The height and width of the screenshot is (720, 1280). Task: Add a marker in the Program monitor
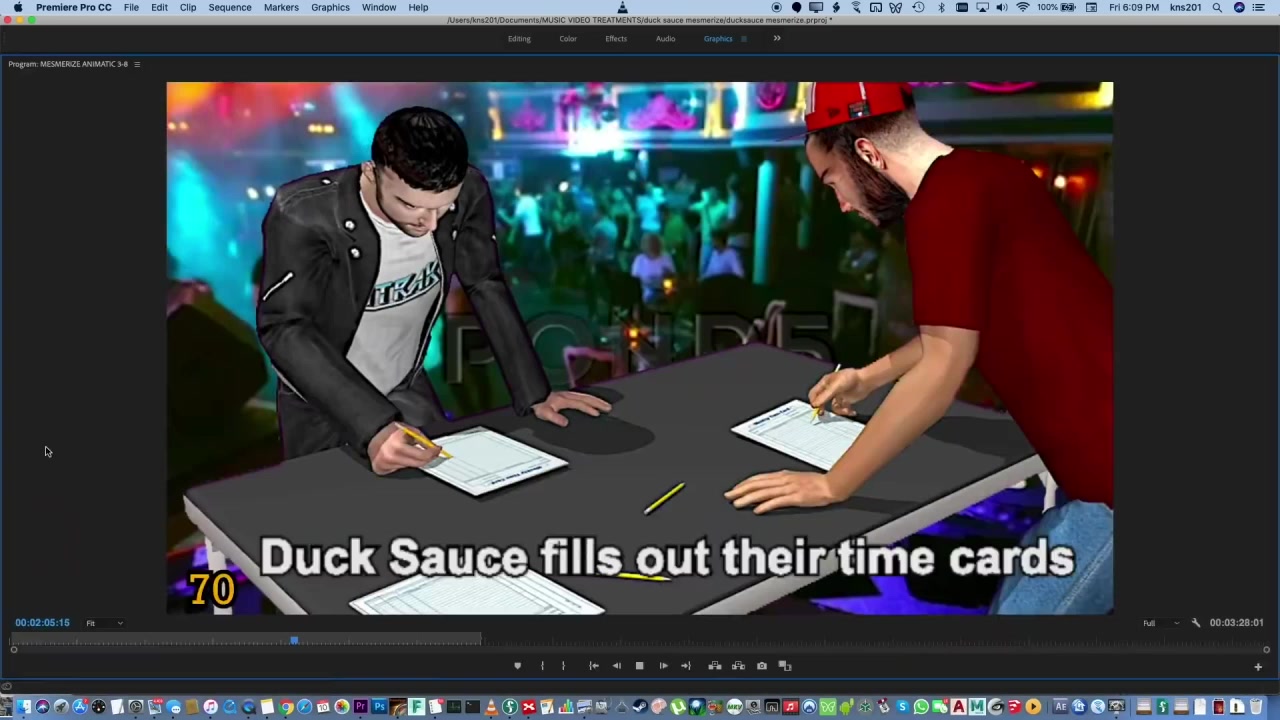coord(517,666)
